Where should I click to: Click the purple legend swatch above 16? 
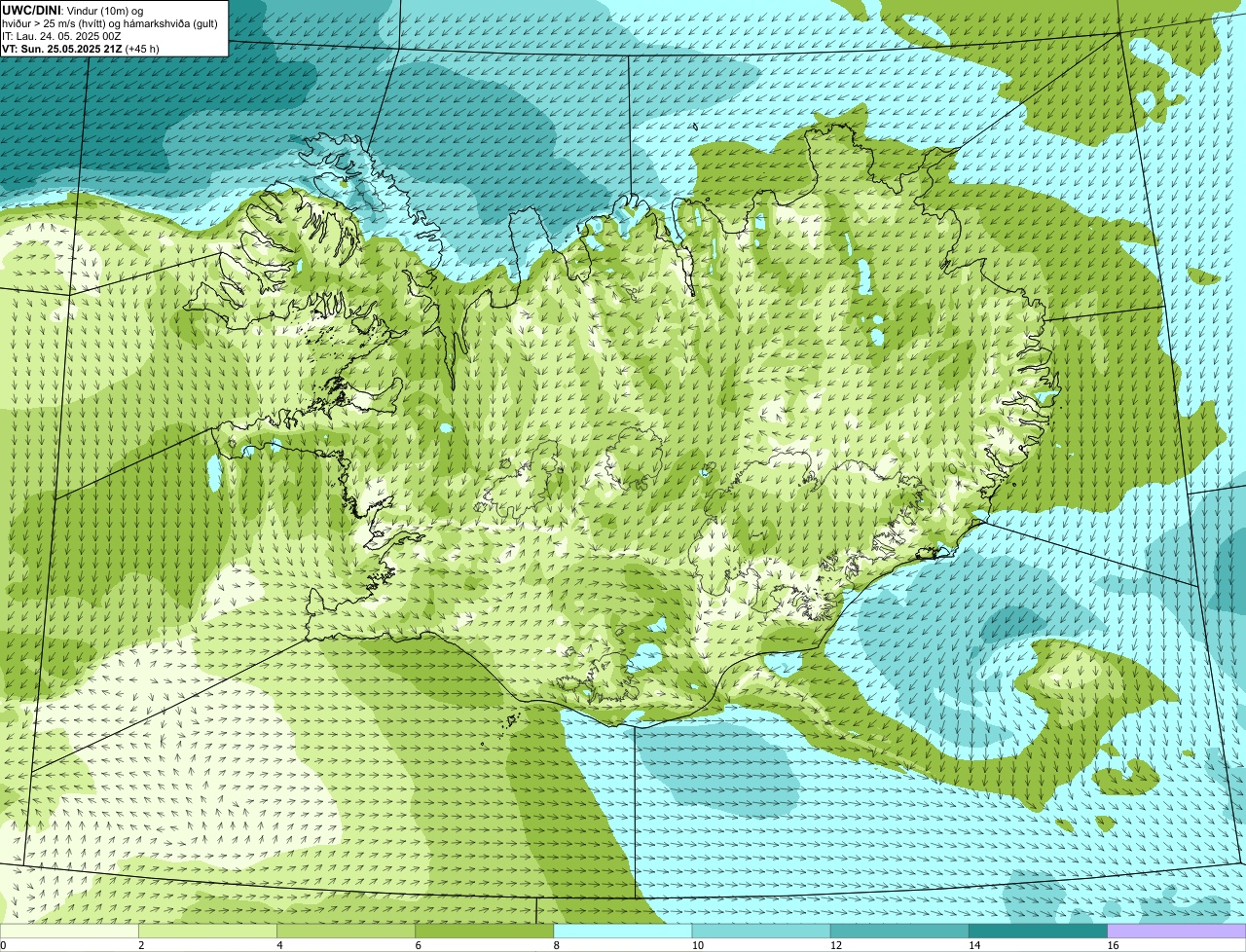tap(1177, 932)
